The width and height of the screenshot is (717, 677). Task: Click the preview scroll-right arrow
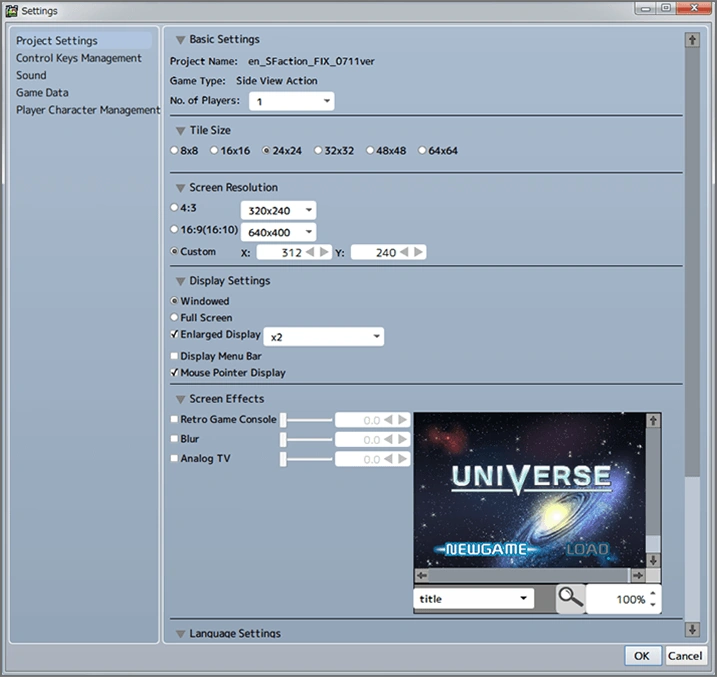coord(637,576)
